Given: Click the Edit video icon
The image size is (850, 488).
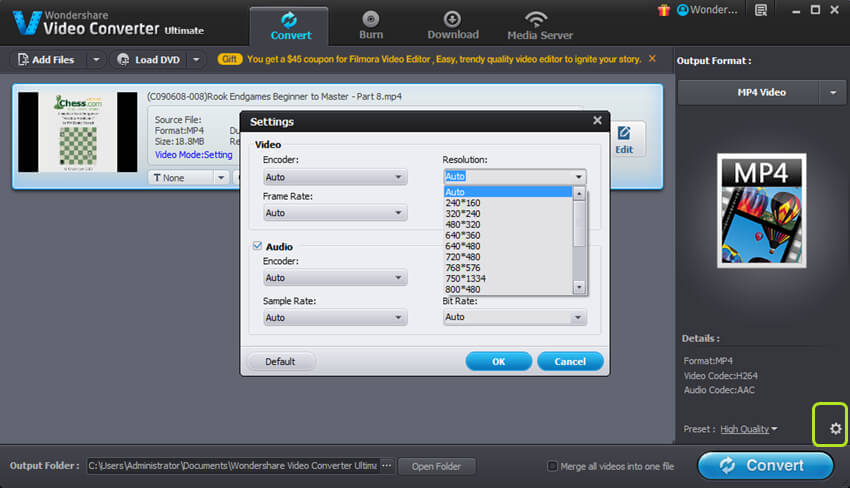Looking at the screenshot, I should (624, 140).
